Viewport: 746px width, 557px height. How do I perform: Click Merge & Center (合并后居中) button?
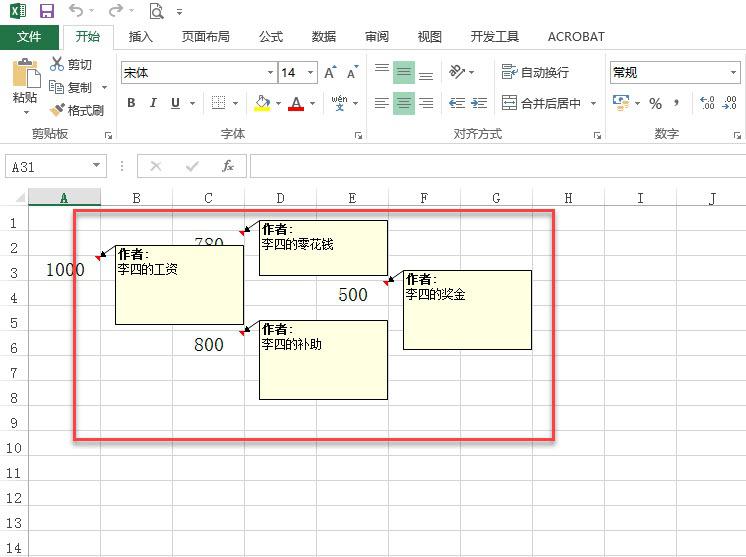[x=542, y=103]
